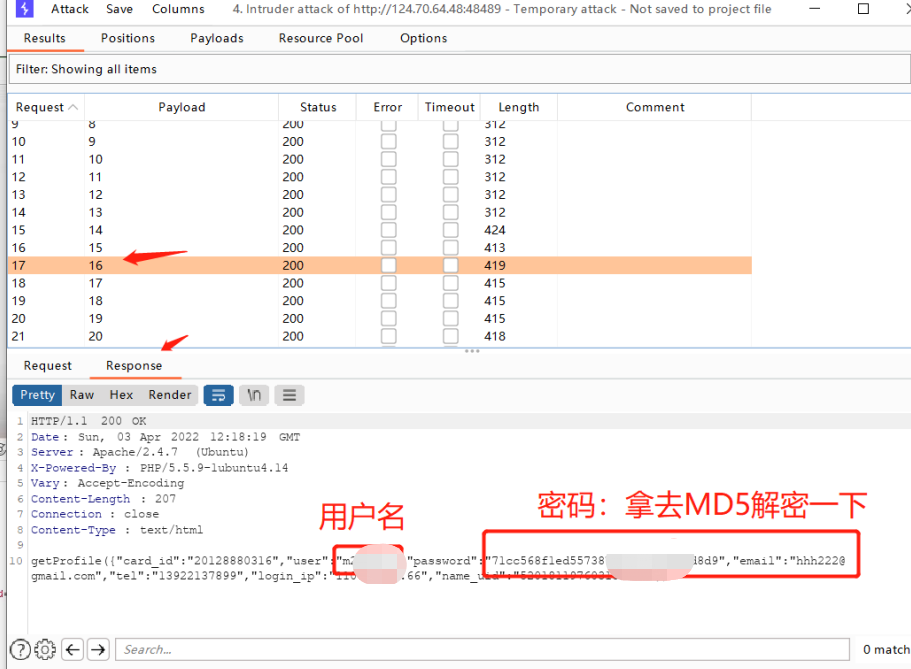Screen dimensions: 911x669
Task: Open the Response message tab
Action: (134, 366)
